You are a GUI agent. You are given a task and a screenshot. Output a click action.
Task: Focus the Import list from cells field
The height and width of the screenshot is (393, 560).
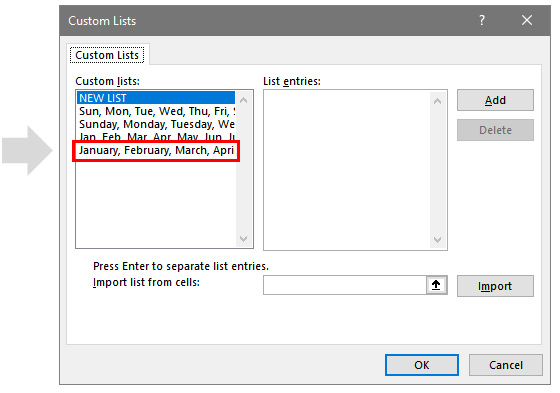(345, 285)
